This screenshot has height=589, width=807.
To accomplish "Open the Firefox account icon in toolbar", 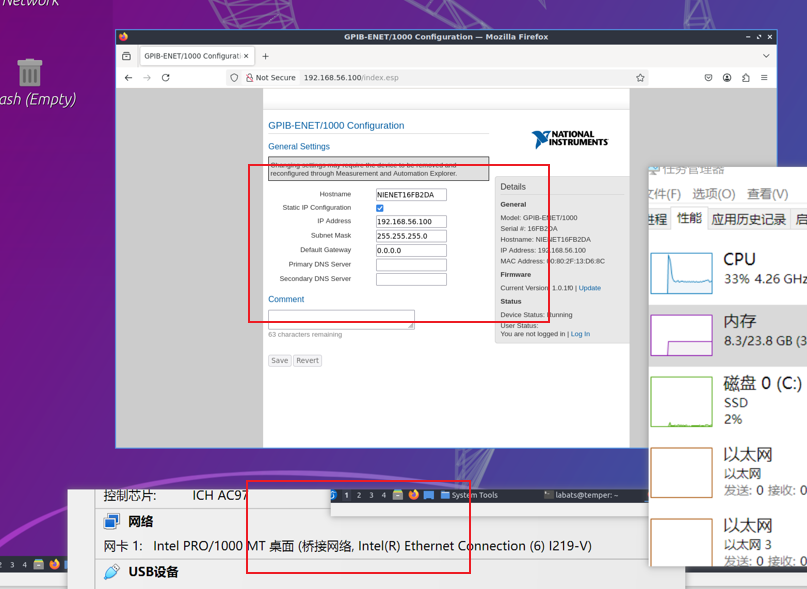I will [x=726, y=77].
